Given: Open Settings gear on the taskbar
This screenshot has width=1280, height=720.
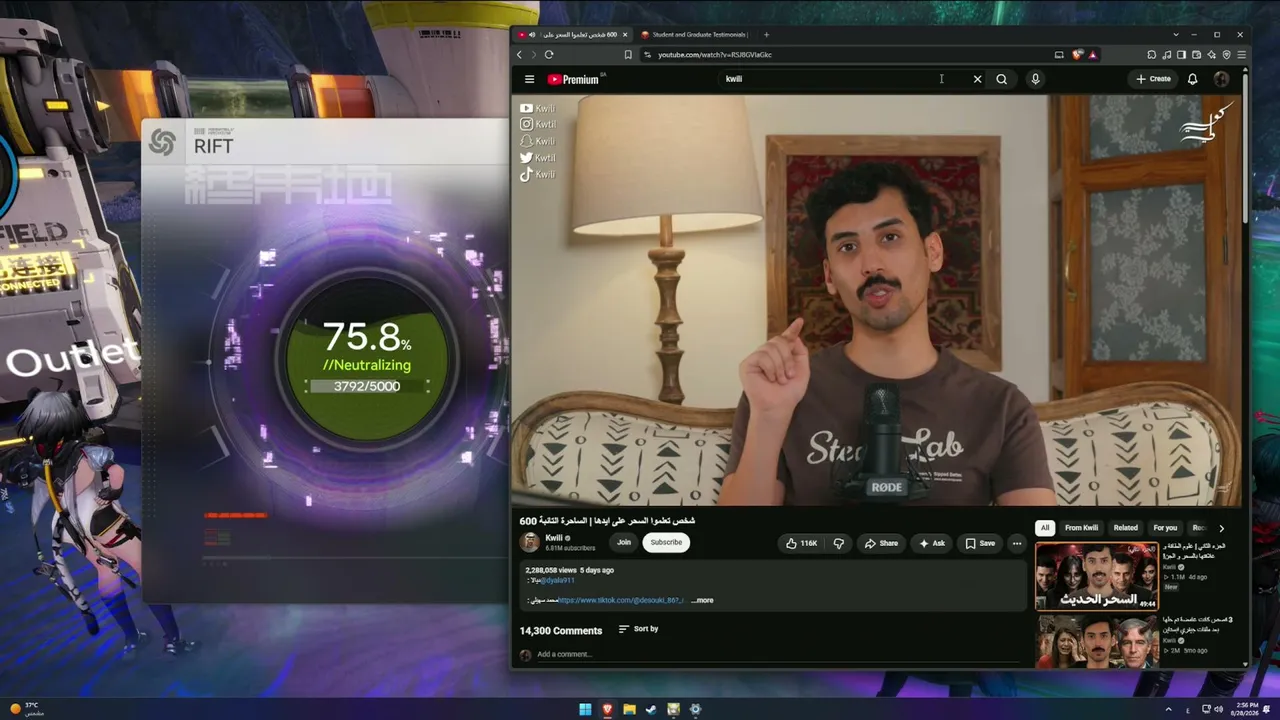Looking at the screenshot, I should 695,709.
